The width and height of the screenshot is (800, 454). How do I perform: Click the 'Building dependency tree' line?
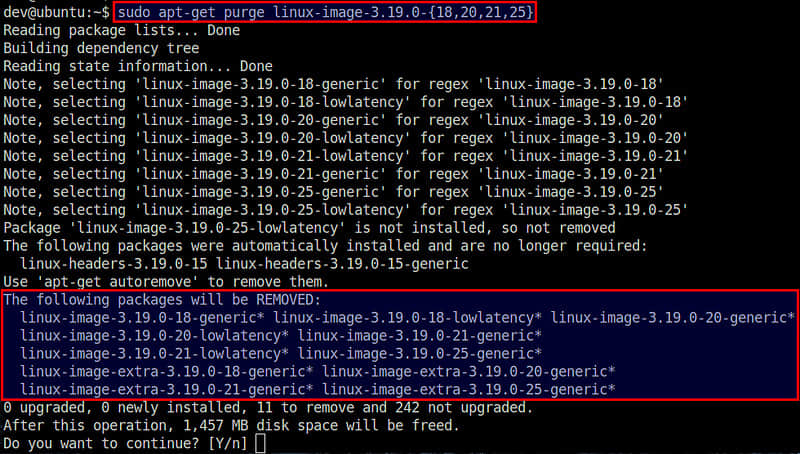click(x=101, y=48)
